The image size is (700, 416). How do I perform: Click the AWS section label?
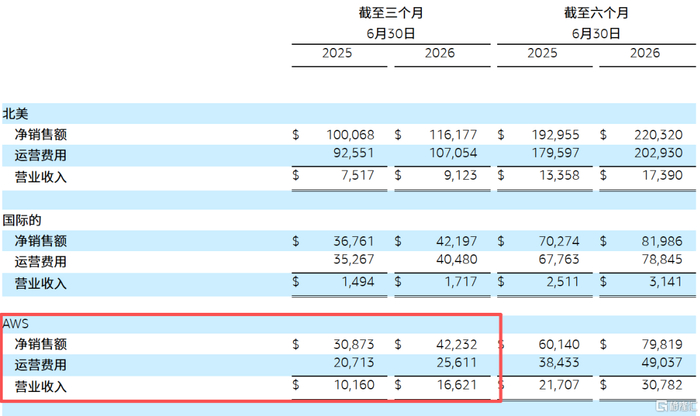[16, 323]
